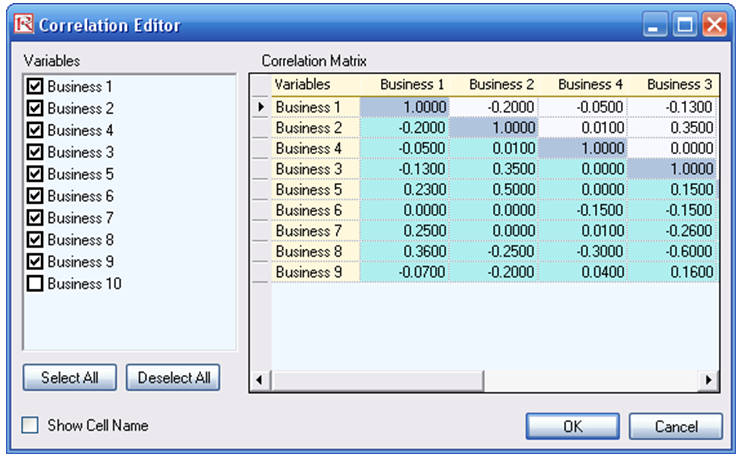Click the 0.2300 cell in Business 5 row
Image resolution: width=740 pixels, height=460 pixels.
pyautogui.click(x=405, y=189)
